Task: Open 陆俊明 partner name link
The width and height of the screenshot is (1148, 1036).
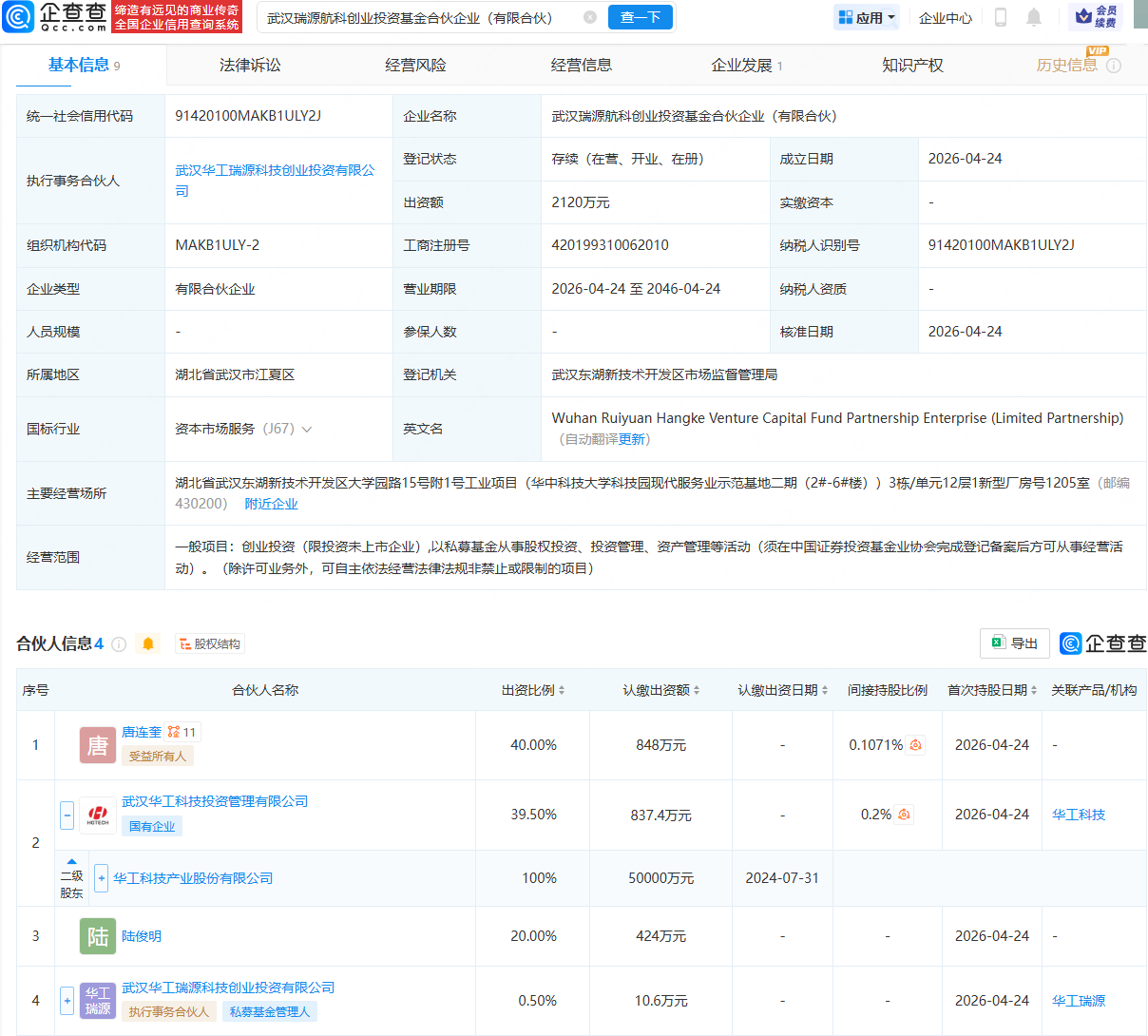Action: (142, 936)
